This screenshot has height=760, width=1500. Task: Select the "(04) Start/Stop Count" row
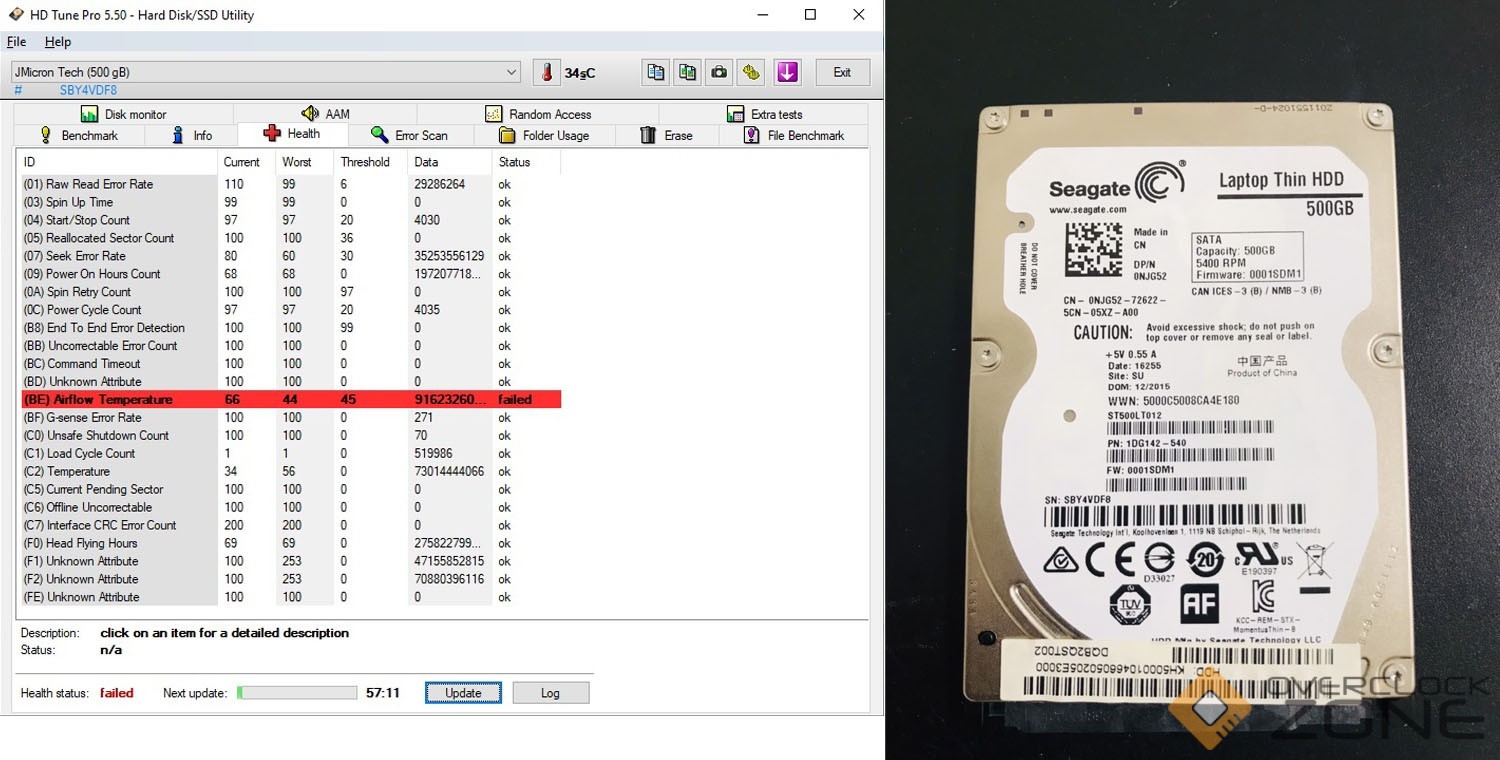point(290,220)
